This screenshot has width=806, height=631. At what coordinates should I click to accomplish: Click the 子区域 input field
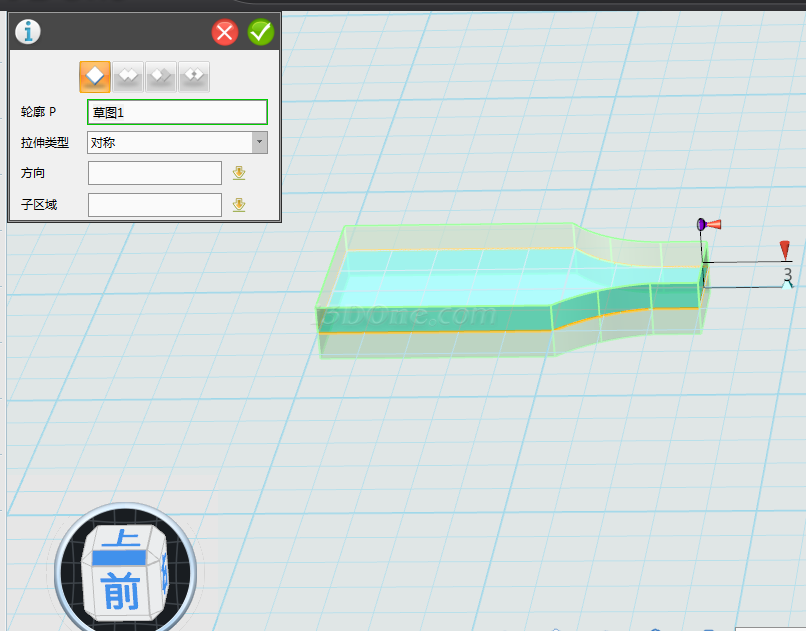(154, 205)
